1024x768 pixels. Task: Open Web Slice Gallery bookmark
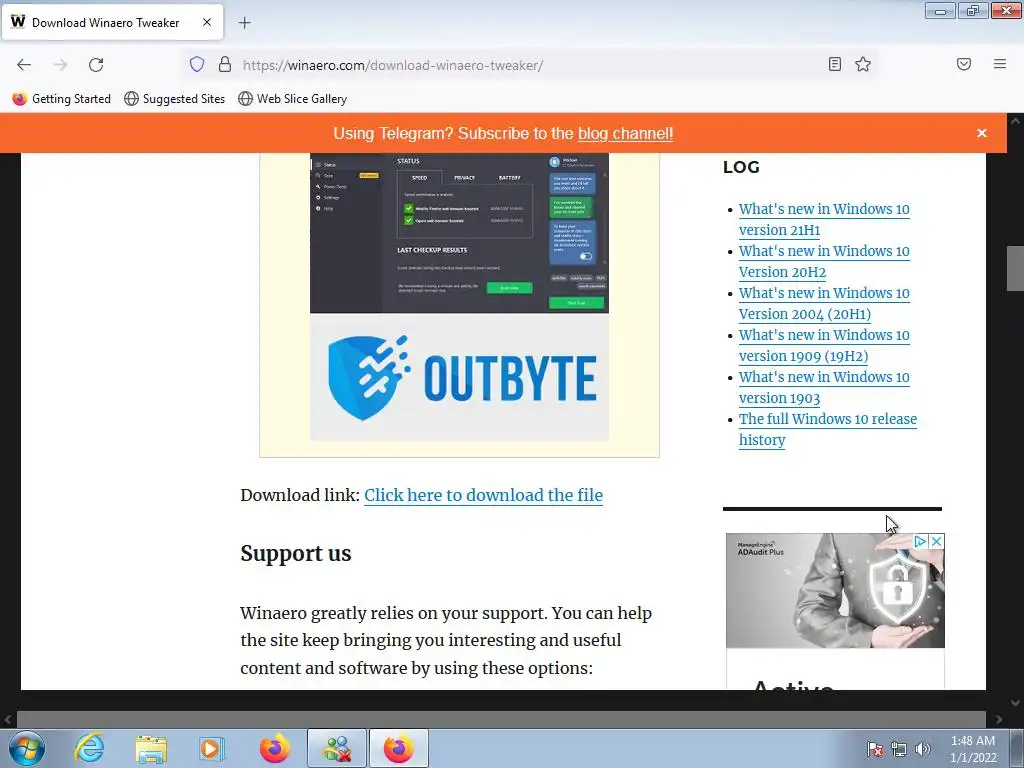(x=293, y=99)
